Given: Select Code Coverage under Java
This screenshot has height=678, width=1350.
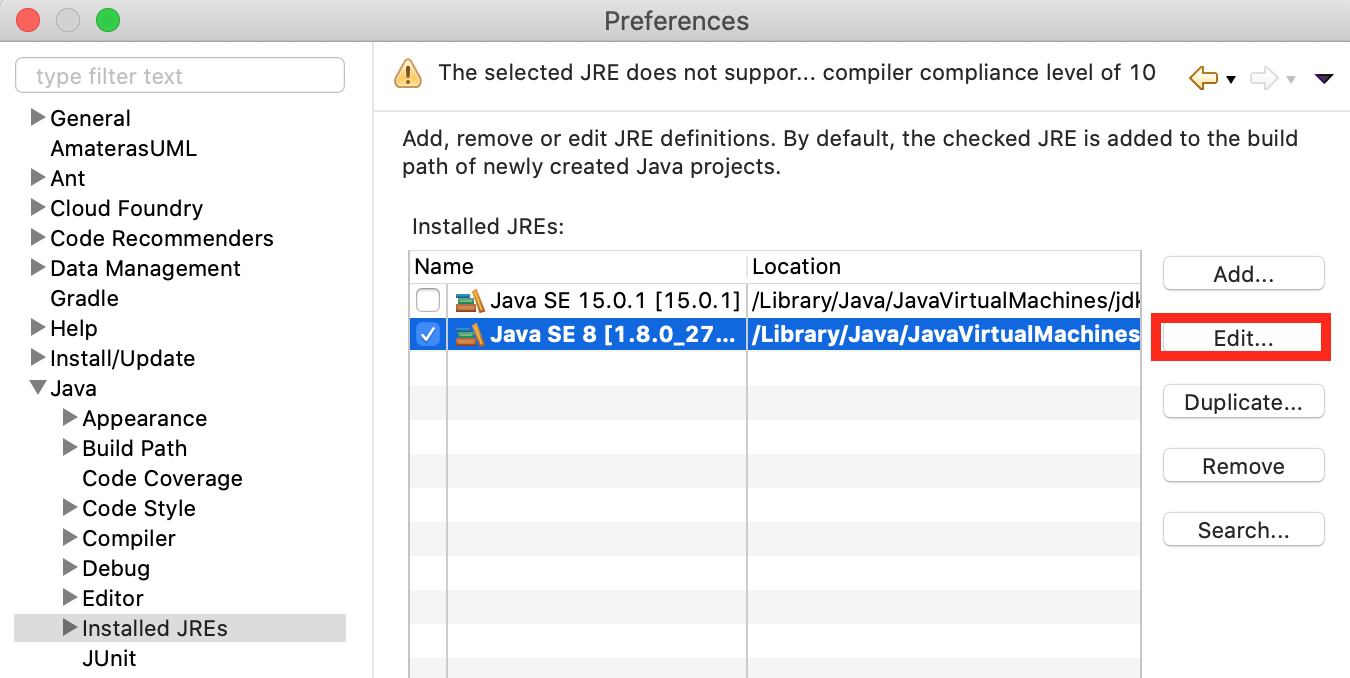Looking at the screenshot, I should pyautogui.click(x=162, y=478).
